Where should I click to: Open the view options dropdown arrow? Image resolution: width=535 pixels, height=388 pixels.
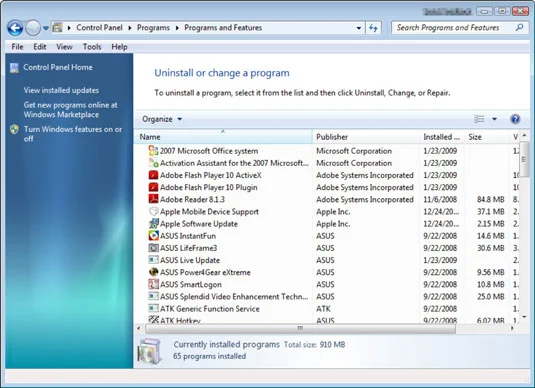click(x=494, y=119)
